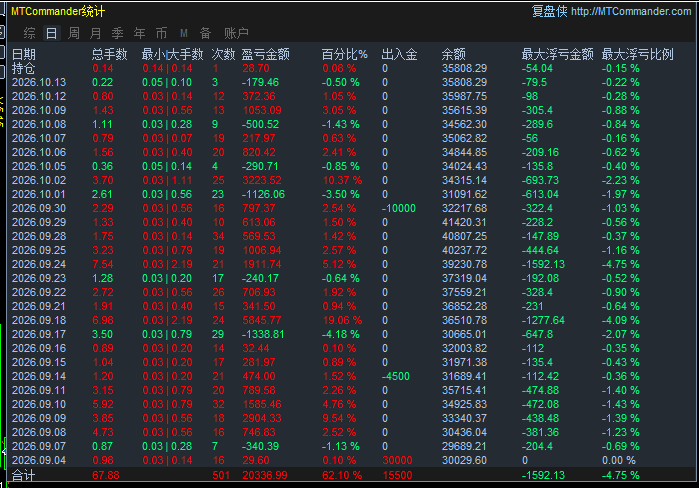This screenshot has width=699, height=488.
Task: Click the 次数 column header
Action: pyautogui.click(x=223, y=54)
